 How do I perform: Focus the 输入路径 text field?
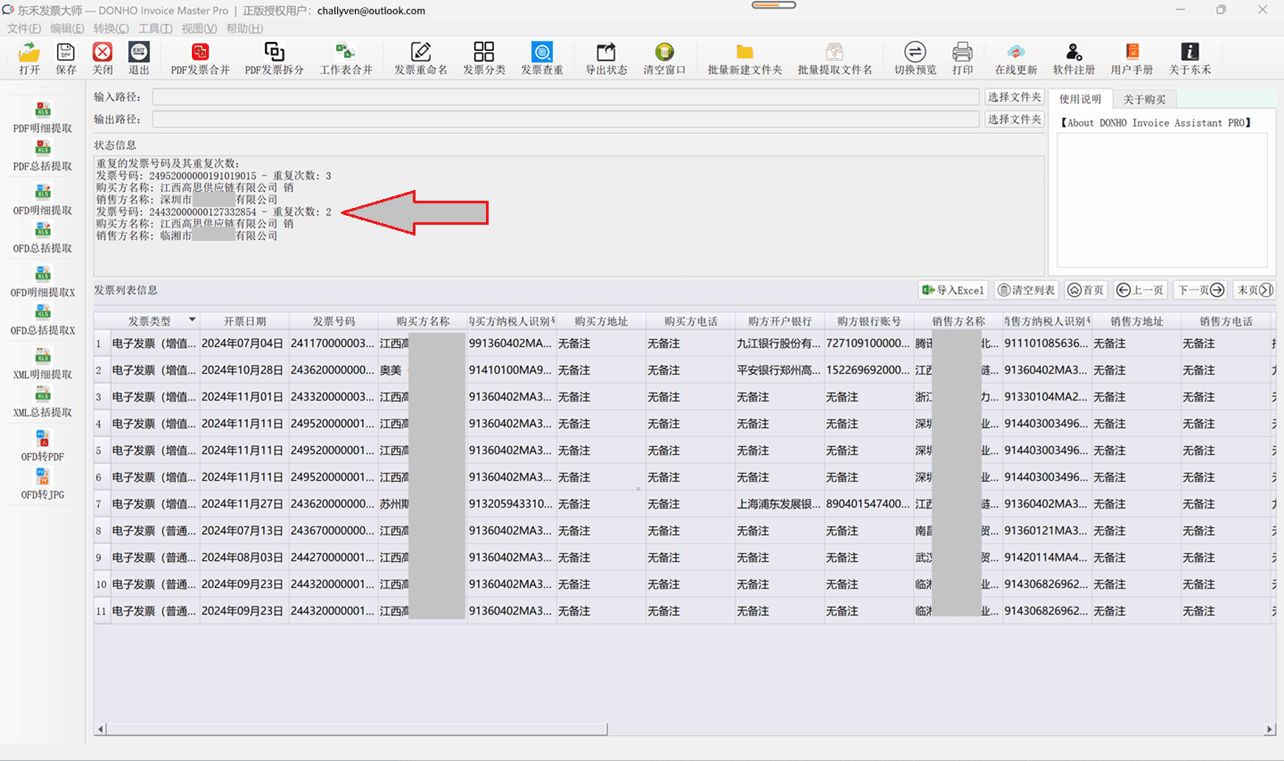(566, 97)
